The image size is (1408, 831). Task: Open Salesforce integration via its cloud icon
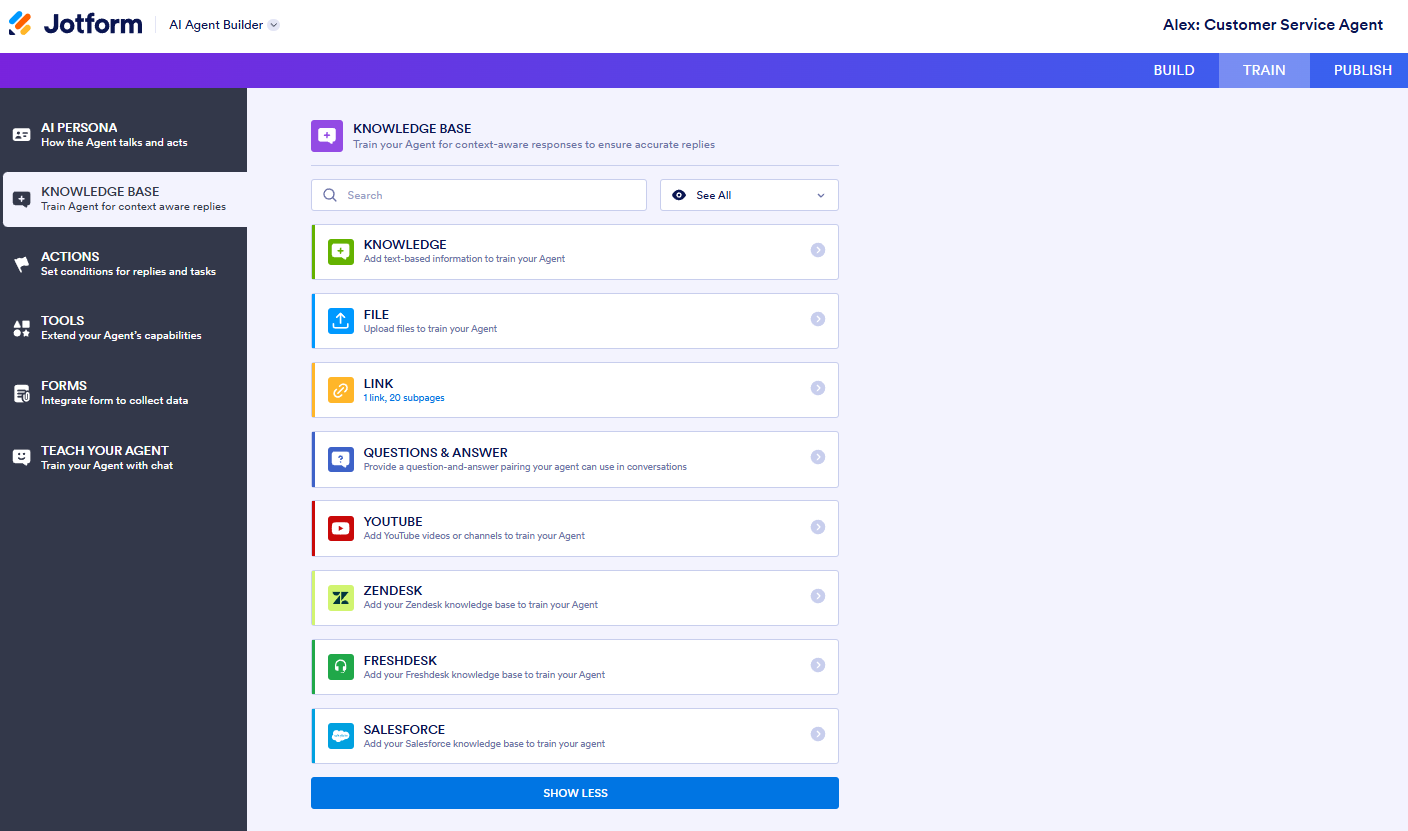(340, 735)
